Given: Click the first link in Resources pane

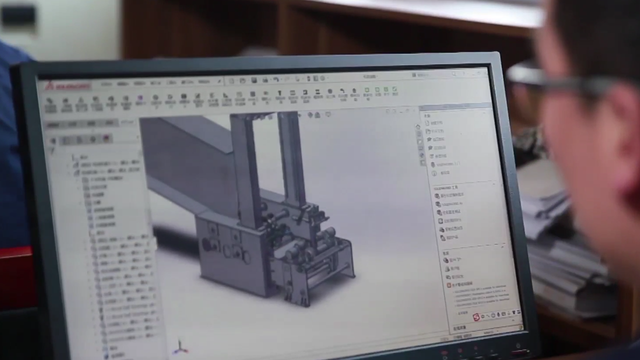Looking at the screenshot, I should click(x=451, y=259).
